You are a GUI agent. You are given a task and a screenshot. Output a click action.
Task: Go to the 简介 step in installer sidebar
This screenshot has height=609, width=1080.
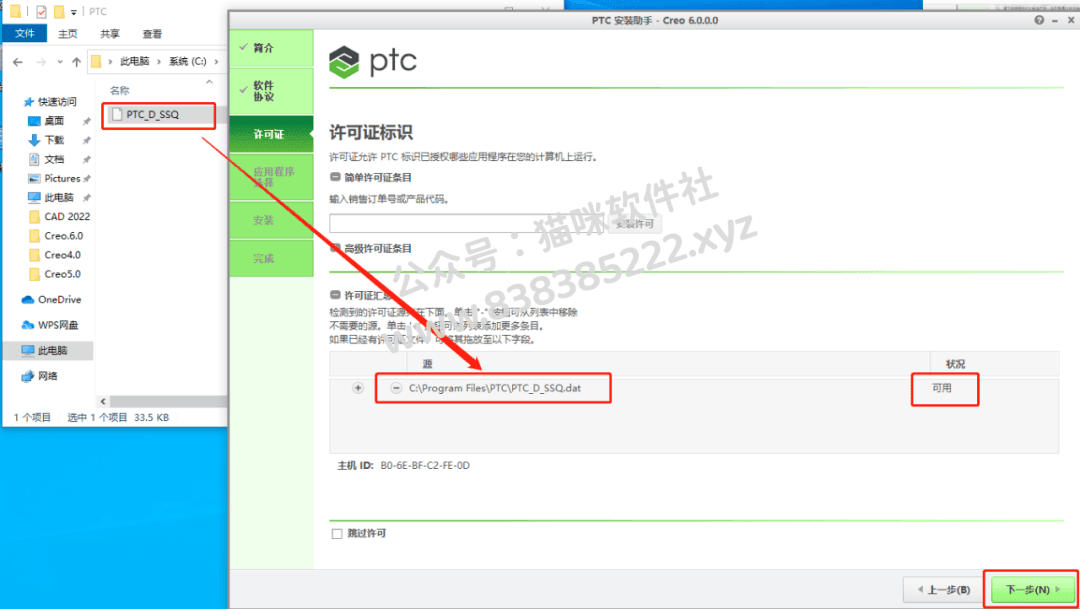[271, 48]
